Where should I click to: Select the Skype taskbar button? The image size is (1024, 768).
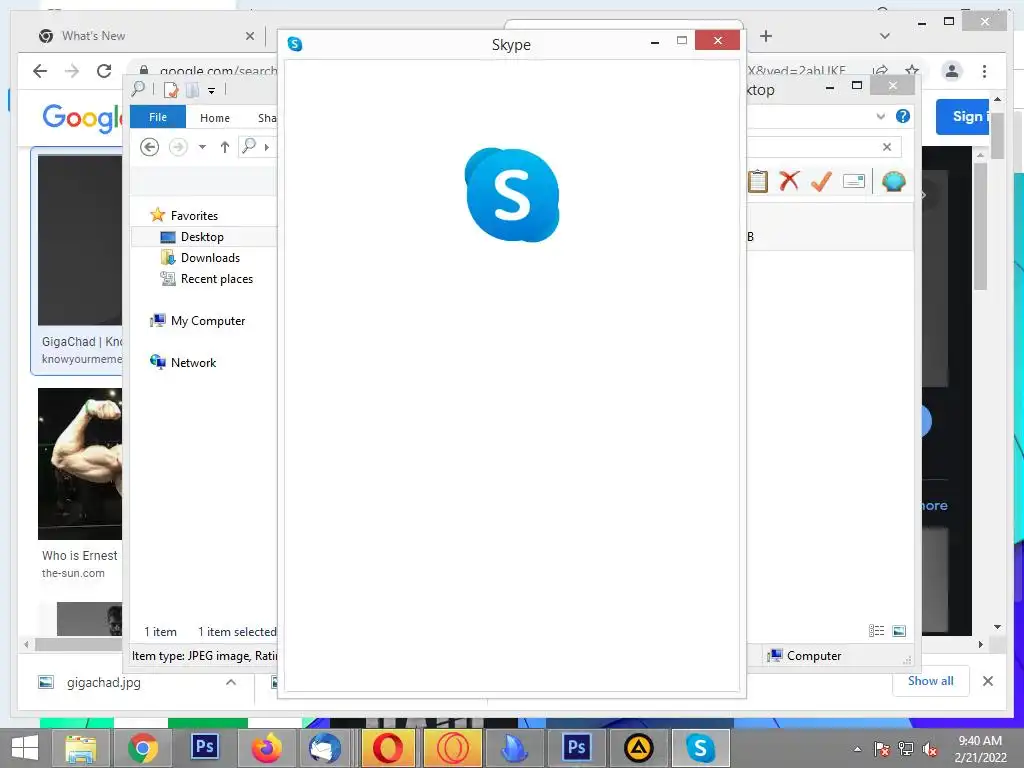click(700, 748)
